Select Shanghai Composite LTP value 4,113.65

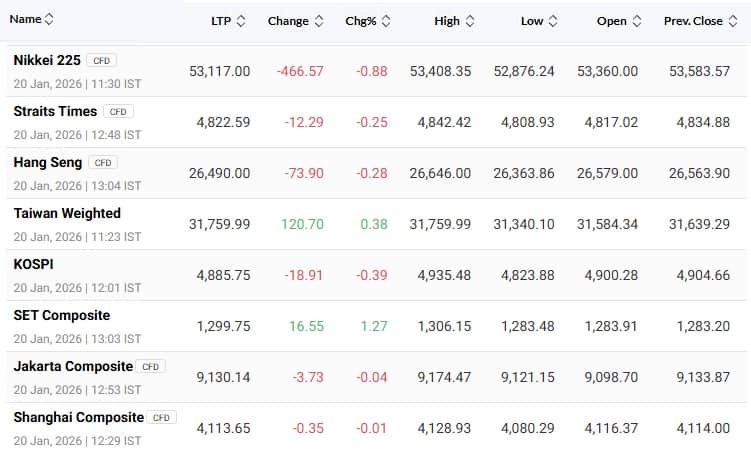pyautogui.click(x=223, y=428)
